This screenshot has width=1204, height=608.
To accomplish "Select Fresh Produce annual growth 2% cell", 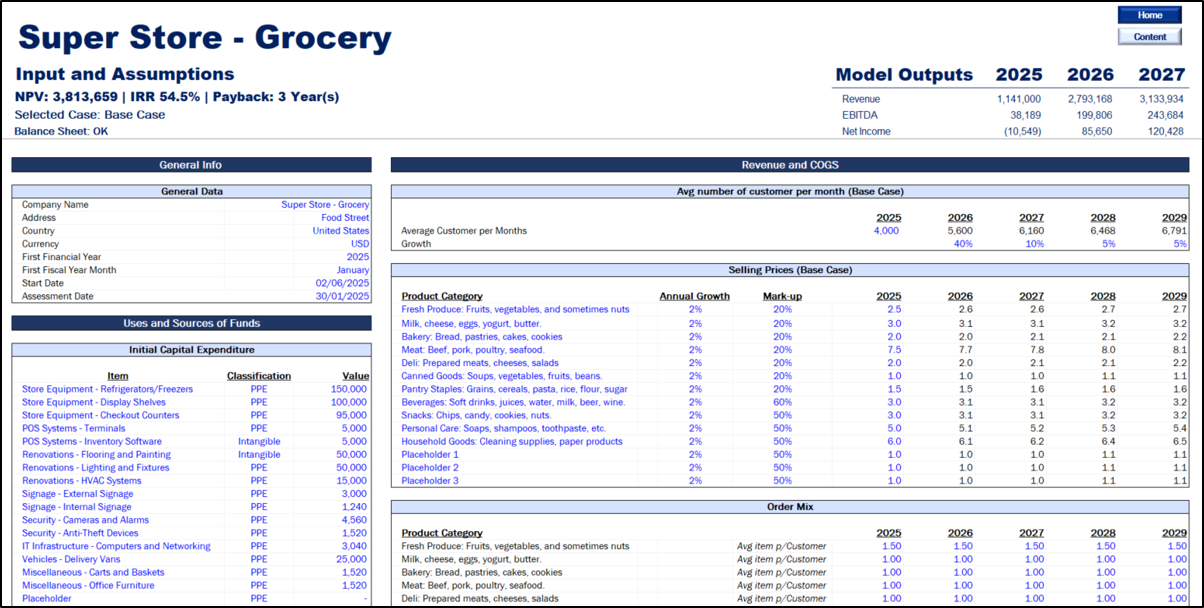I will pos(695,310).
